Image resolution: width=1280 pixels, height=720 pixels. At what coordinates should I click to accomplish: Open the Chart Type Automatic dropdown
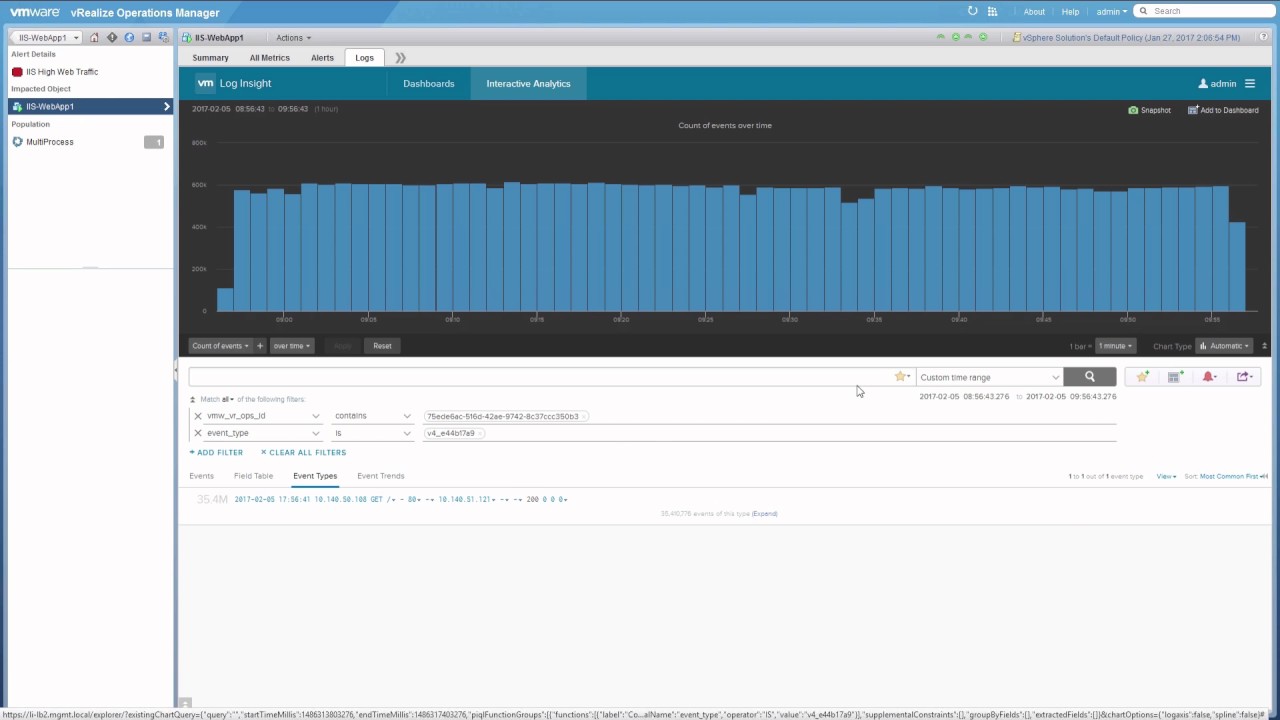pyautogui.click(x=1224, y=346)
